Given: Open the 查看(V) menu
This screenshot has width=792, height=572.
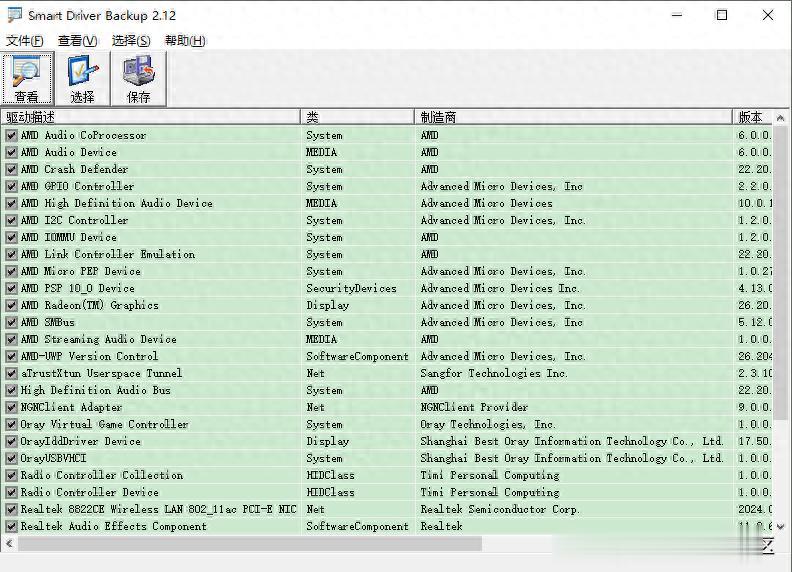Looking at the screenshot, I should click(77, 40).
